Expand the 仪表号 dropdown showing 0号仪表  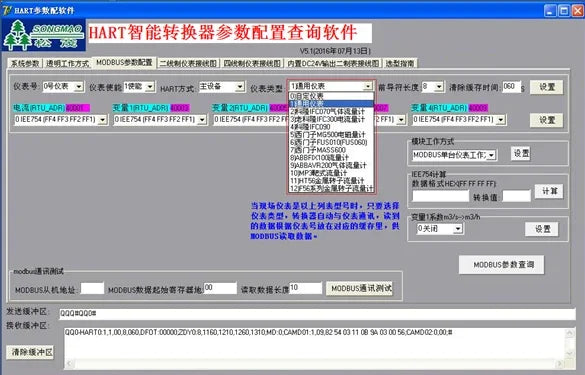click(79, 87)
